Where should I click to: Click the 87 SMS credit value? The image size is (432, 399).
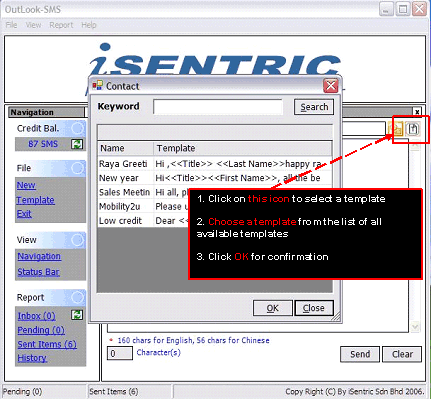tap(43, 144)
